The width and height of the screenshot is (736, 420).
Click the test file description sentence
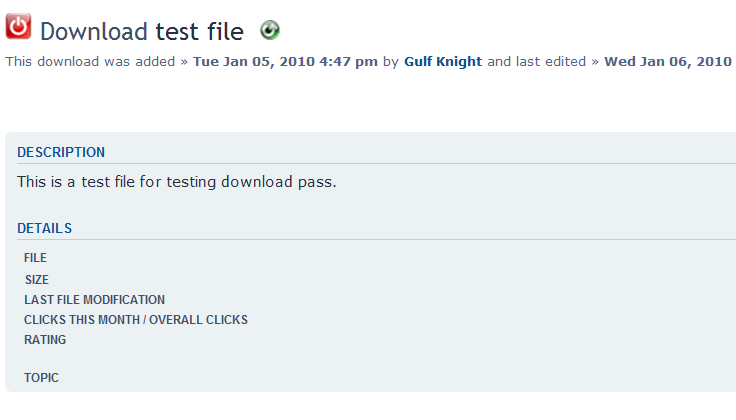click(x=176, y=183)
